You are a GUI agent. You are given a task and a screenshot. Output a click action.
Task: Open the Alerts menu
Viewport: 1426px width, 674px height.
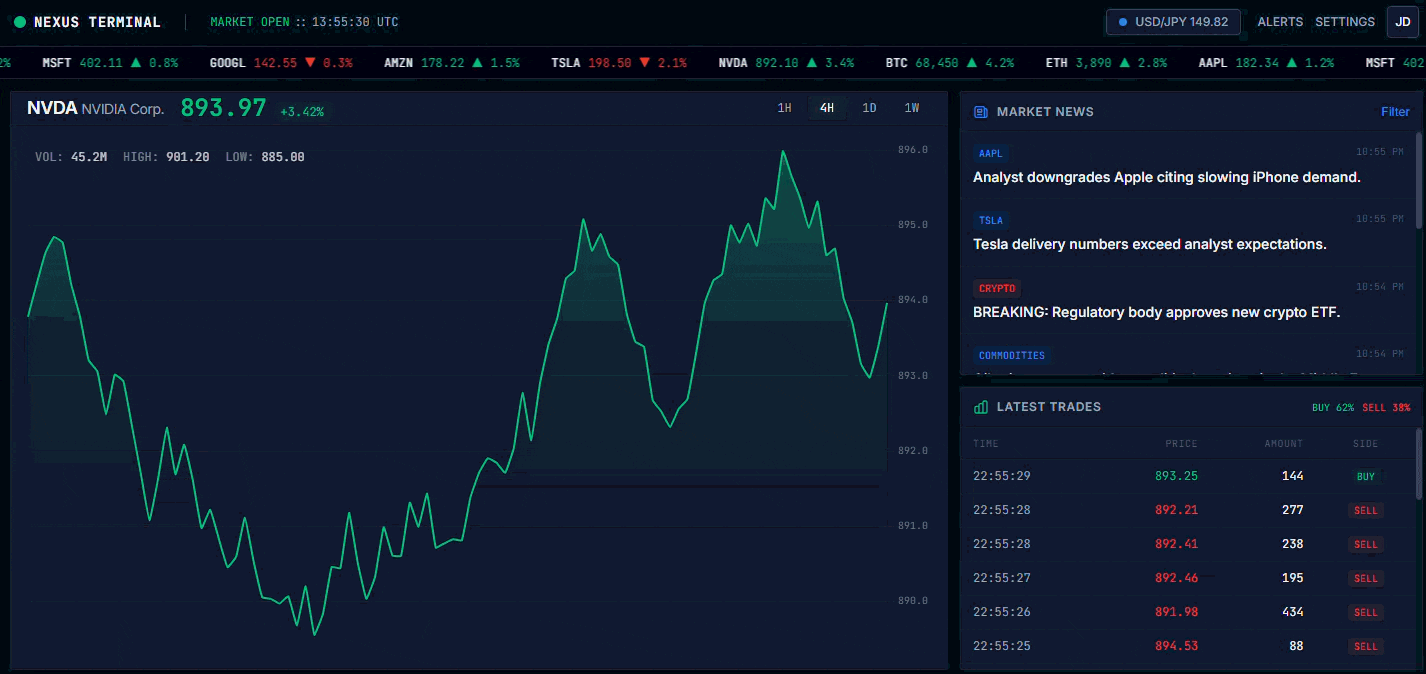(1280, 22)
